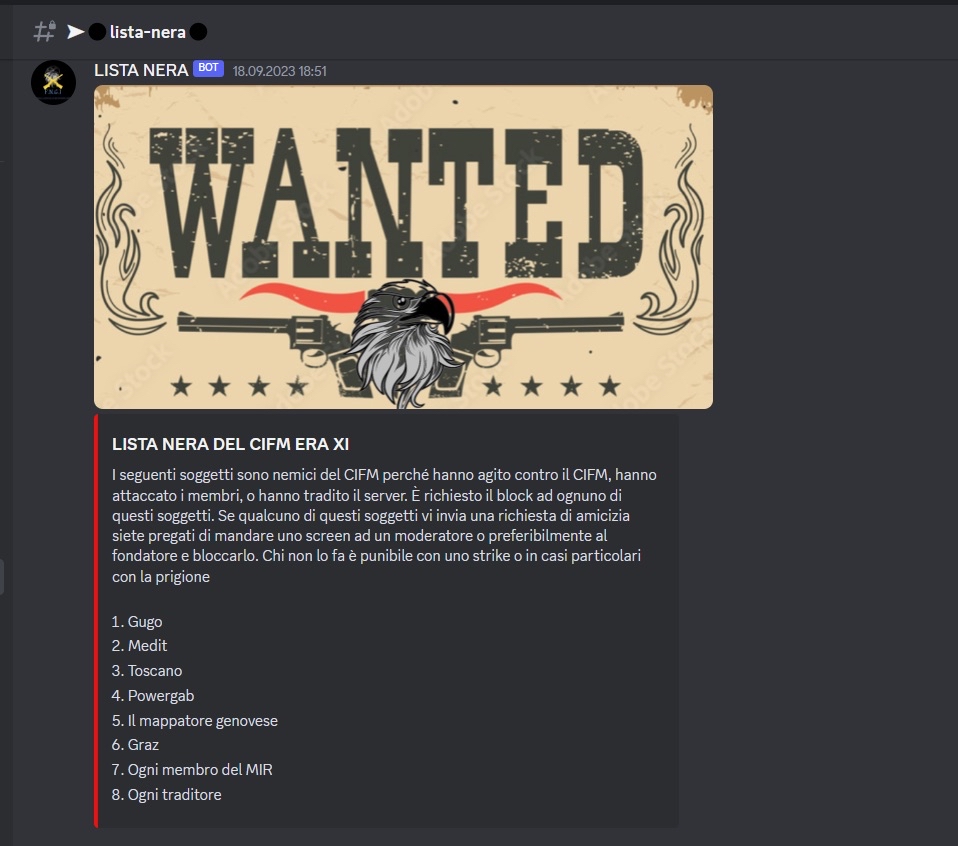
Task: Select entry 8. Ogni traditore
Action: pyautogui.click(x=166, y=795)
